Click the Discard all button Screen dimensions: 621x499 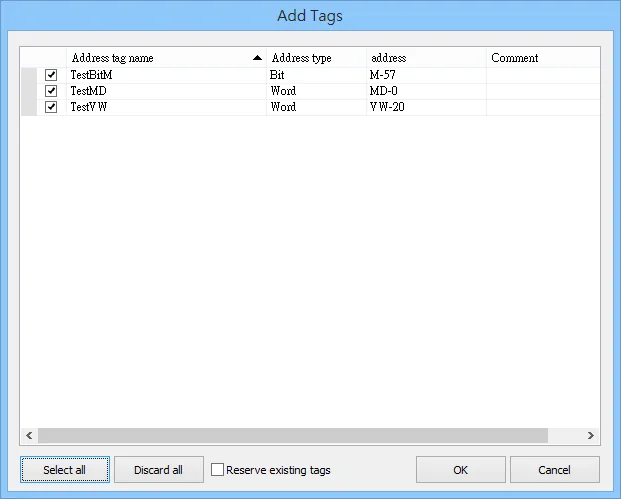(x=159, y=470)
